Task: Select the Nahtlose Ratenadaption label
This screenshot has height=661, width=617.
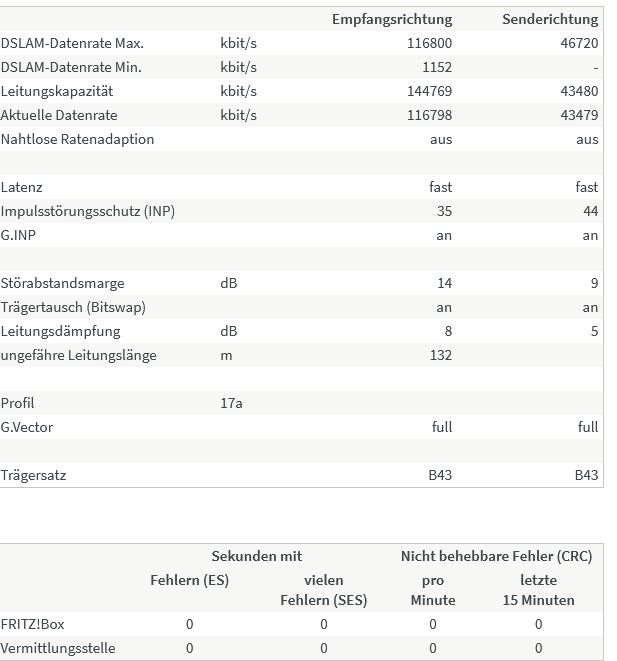Action: click(78, 139)
